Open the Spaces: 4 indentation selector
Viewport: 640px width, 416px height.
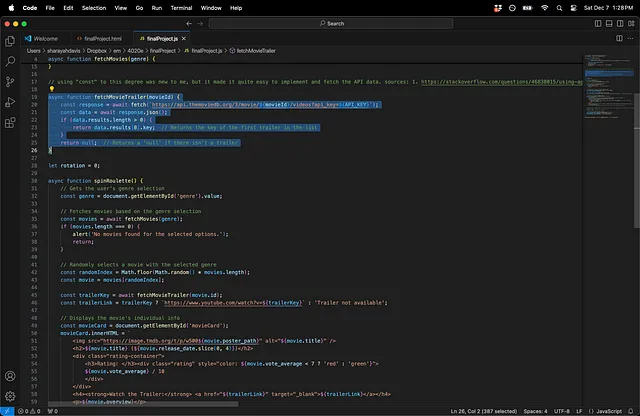click(536, 410)
